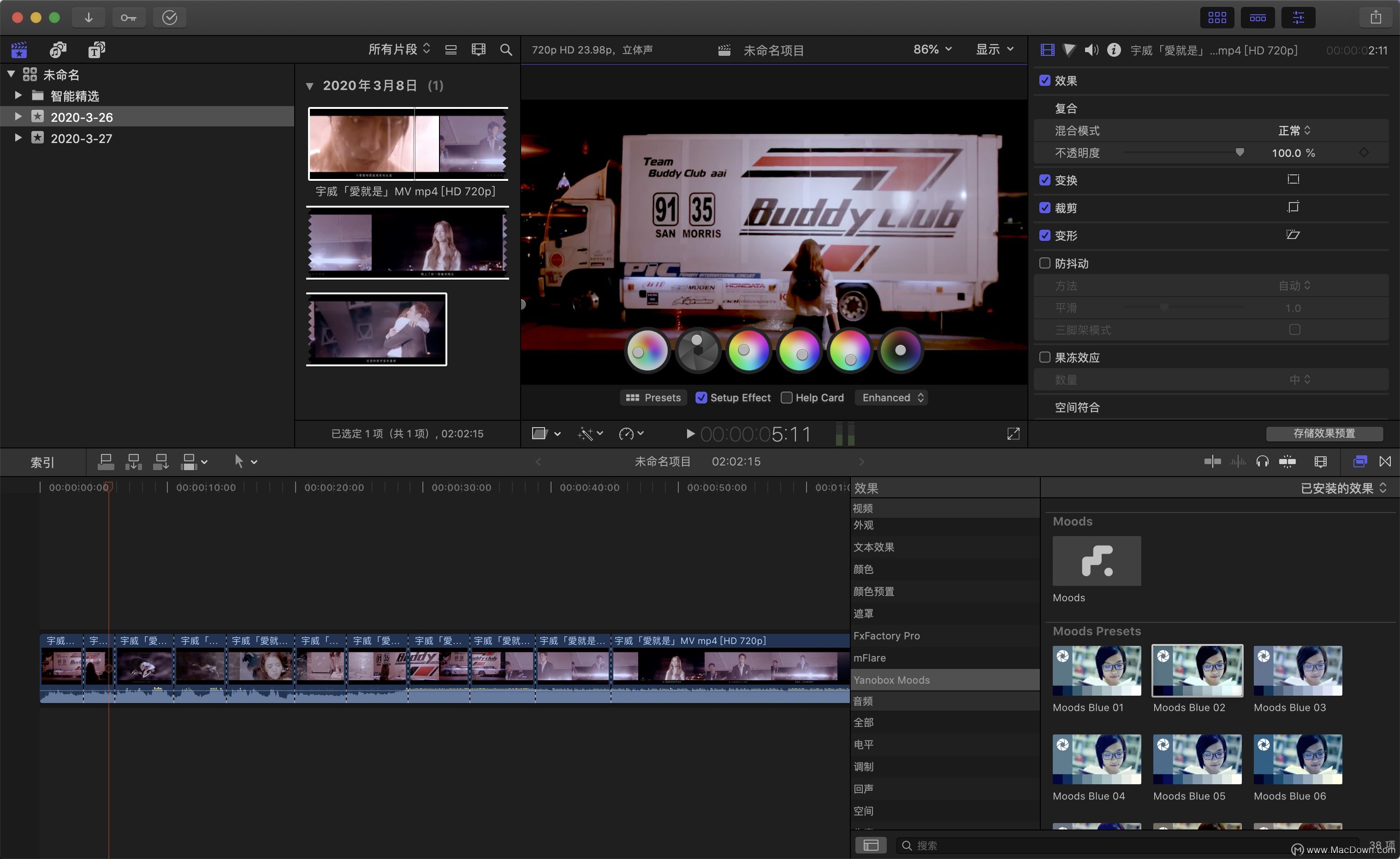Adjust the 不透明度 opacity slider
This screenshot has width=1400, height=859.
coord(1239,152)
